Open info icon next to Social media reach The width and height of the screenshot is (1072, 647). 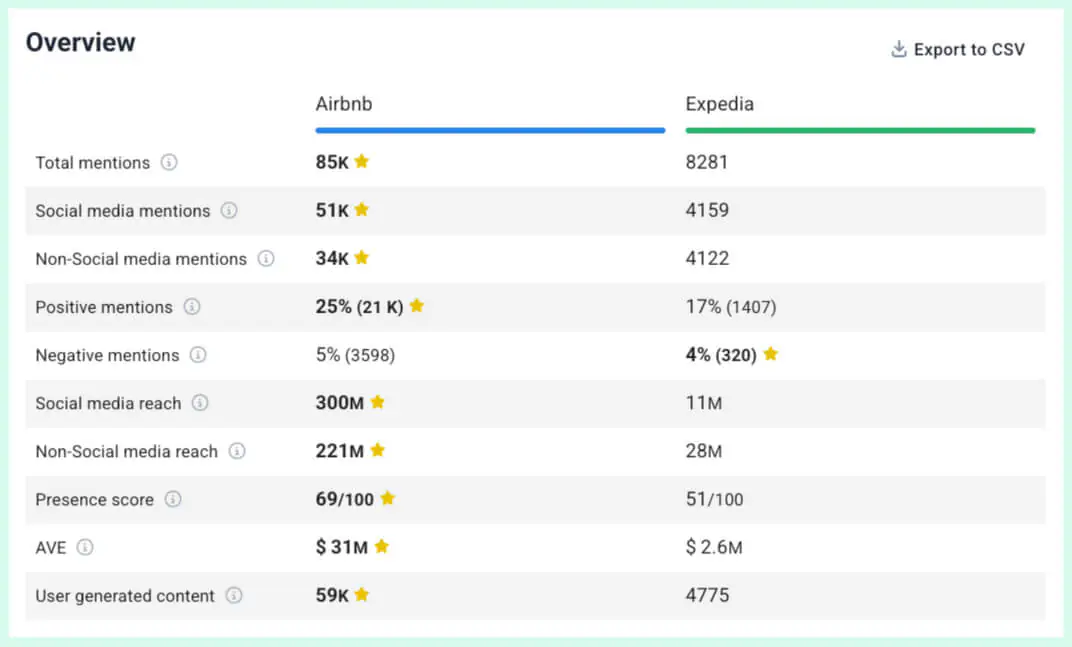(200, 403)
